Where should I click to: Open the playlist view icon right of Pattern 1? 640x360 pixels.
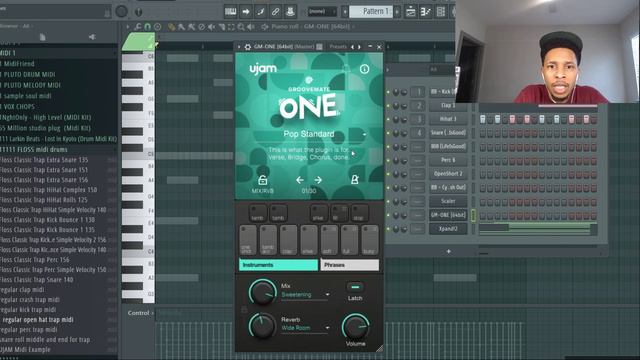pos(411,12)
